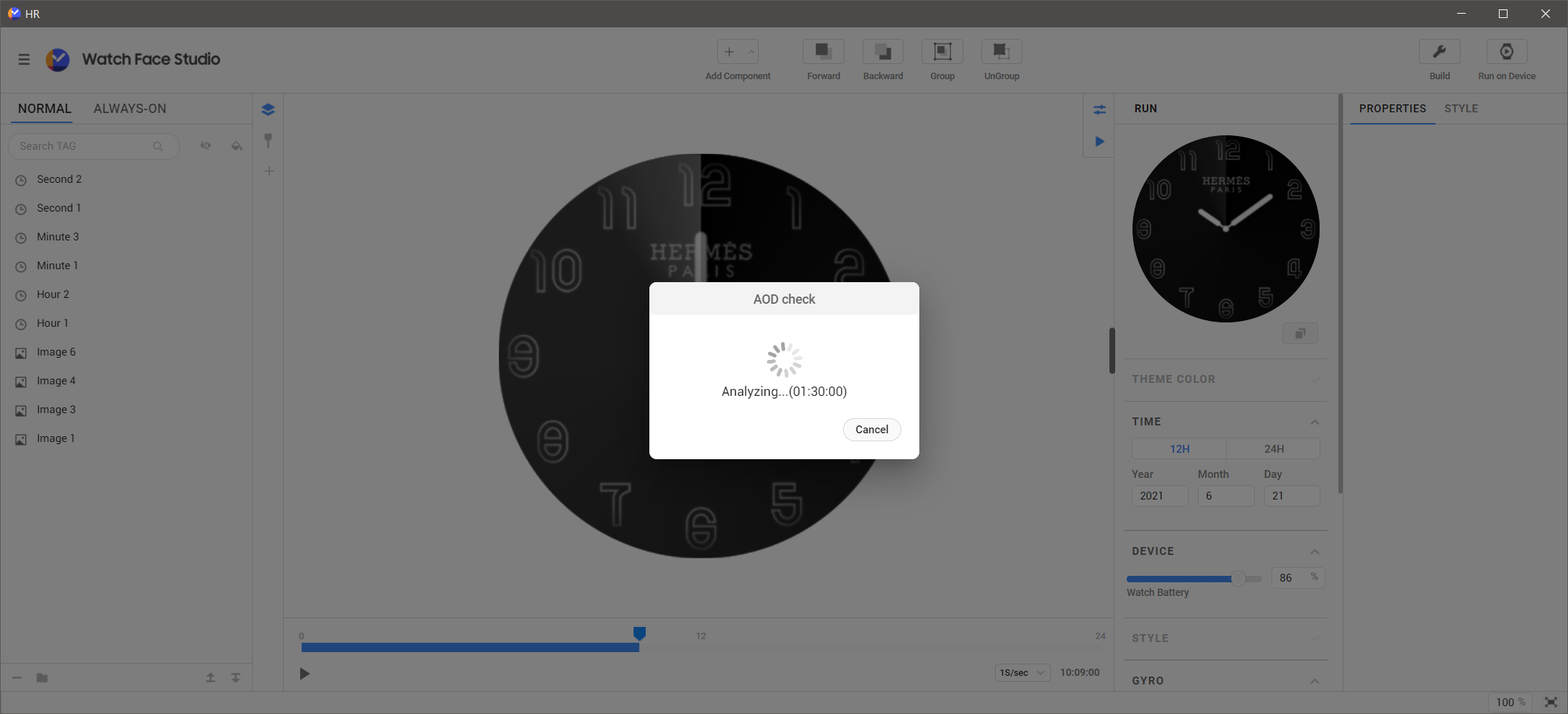Select the 24H time format

(1274, 448)
